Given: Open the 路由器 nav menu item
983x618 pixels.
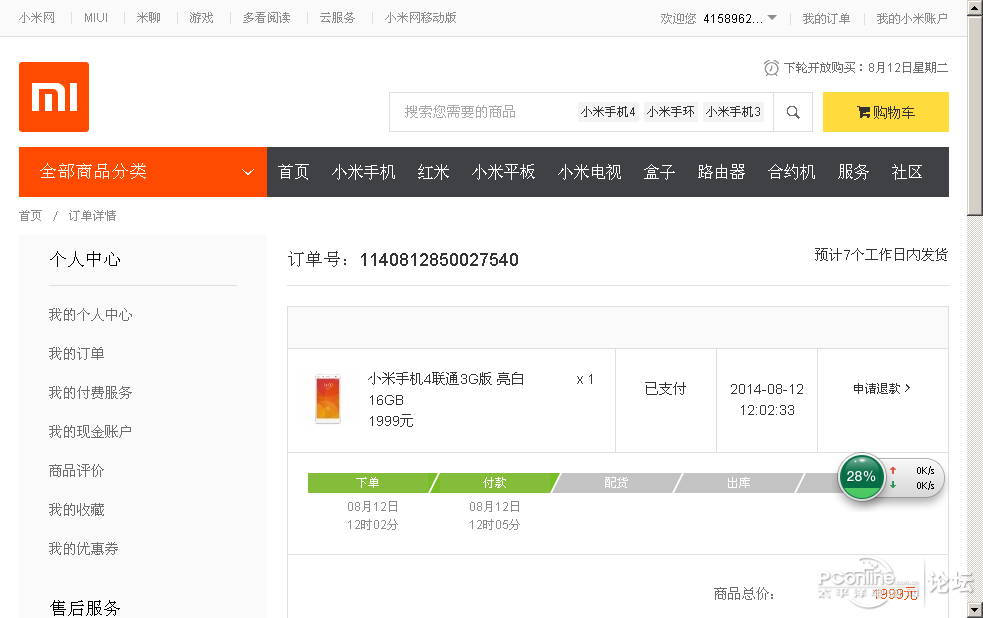Looking at the screenshot, I should click(722, 172).
